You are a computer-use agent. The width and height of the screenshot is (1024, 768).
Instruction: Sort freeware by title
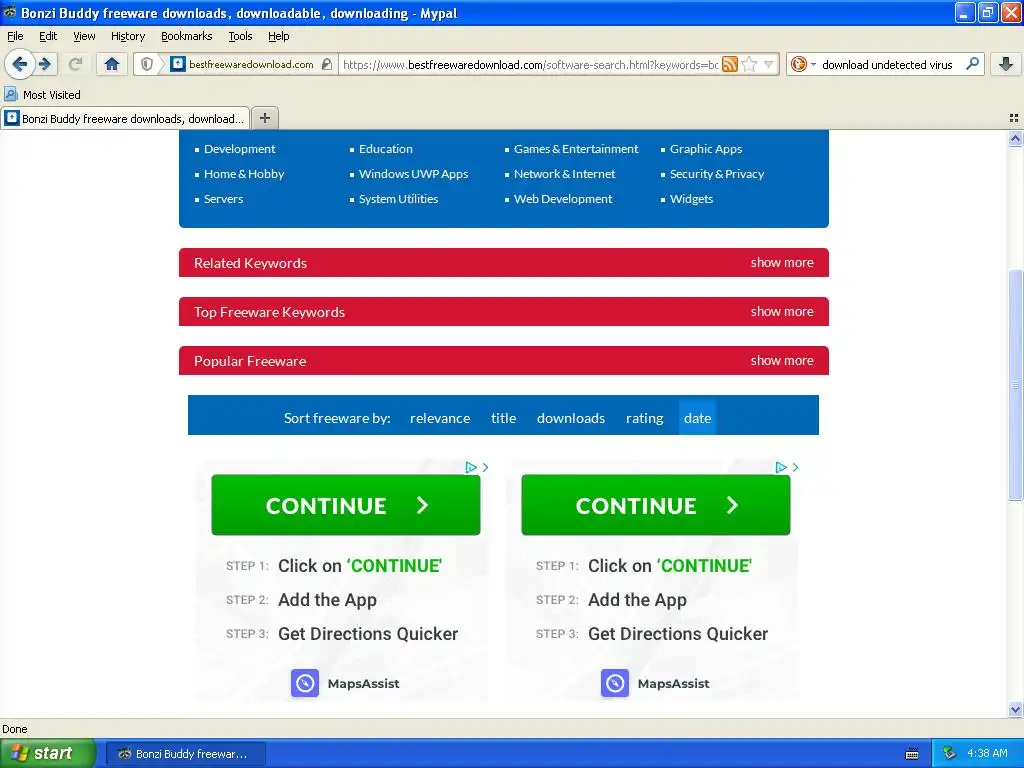503,418
